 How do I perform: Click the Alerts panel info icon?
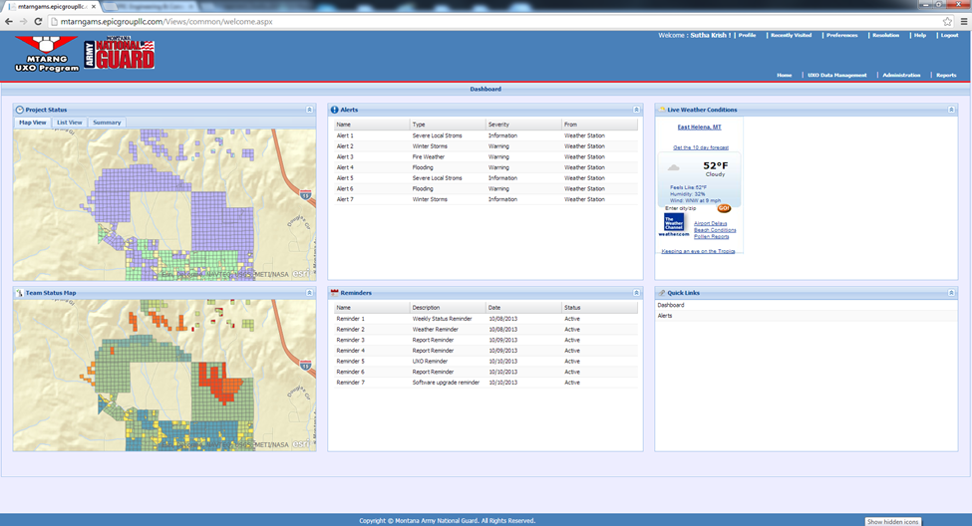tap(335, 109)
